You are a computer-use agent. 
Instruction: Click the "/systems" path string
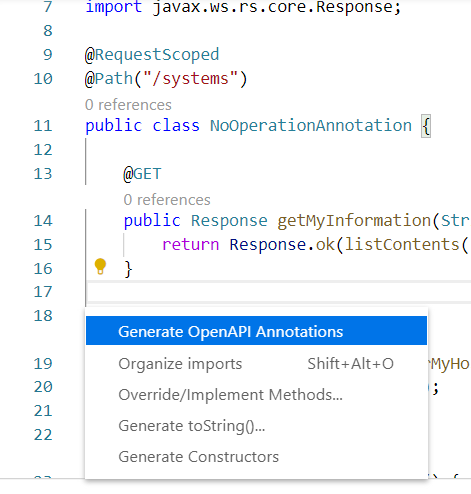[x=190, y=79]
